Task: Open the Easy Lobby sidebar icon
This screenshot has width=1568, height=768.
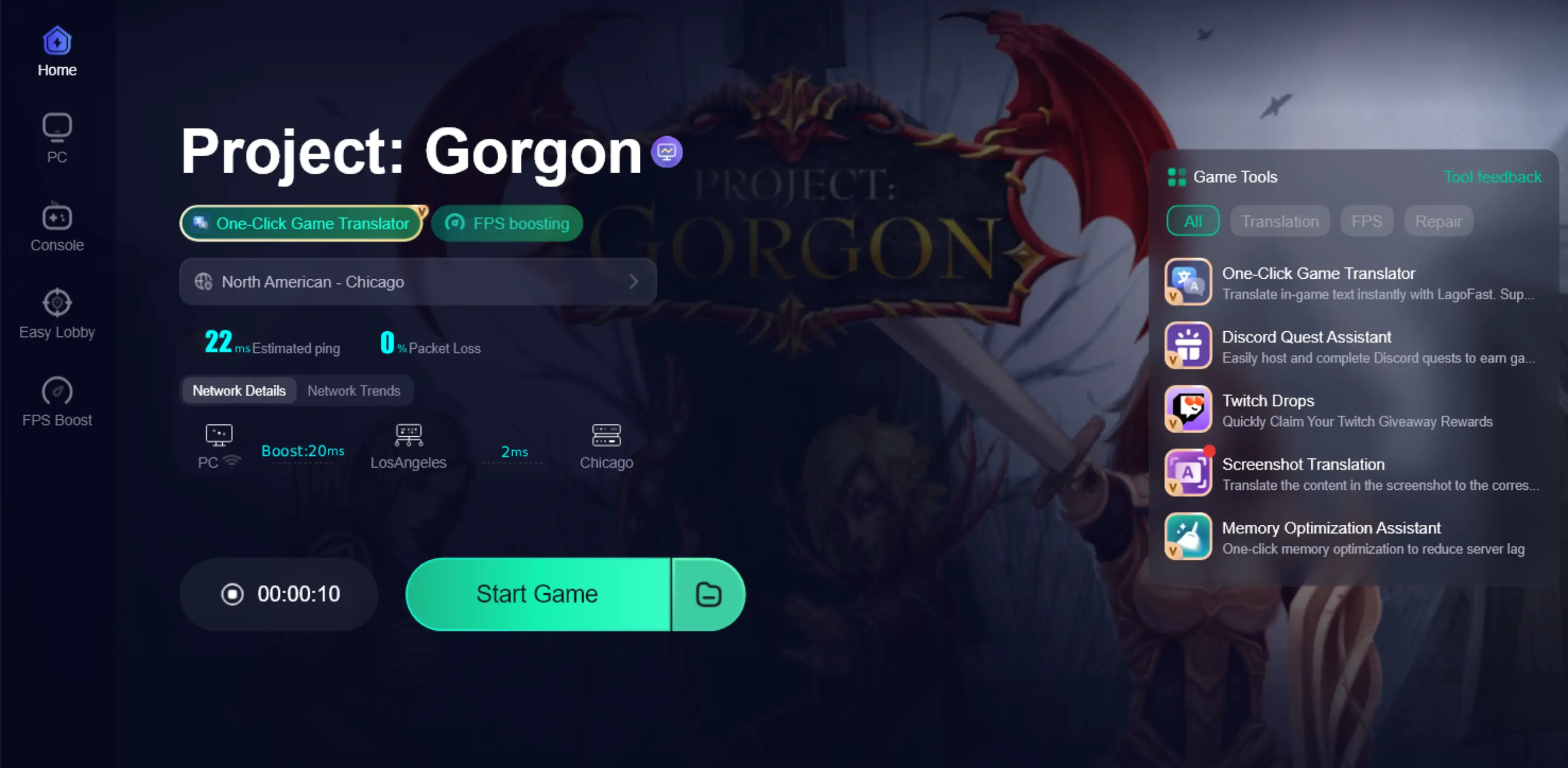Action: point(57,313)
